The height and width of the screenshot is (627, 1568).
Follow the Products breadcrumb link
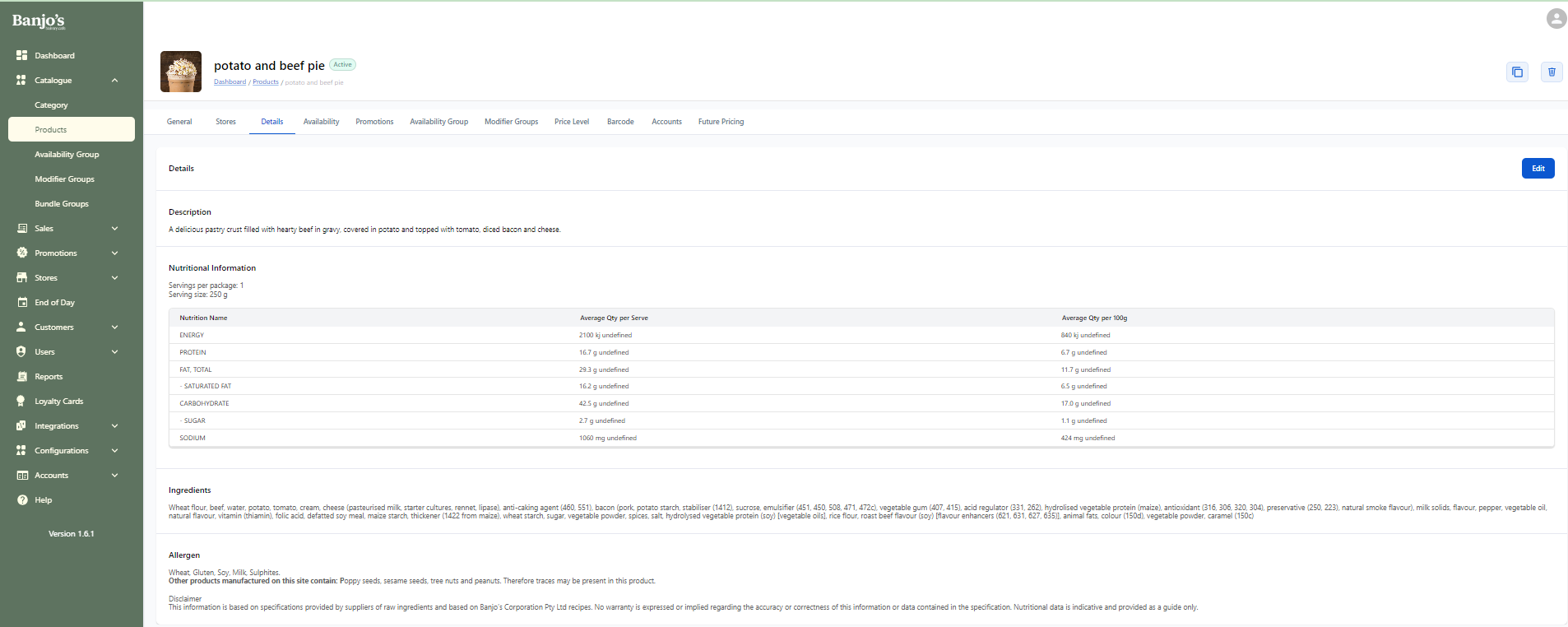265,82
